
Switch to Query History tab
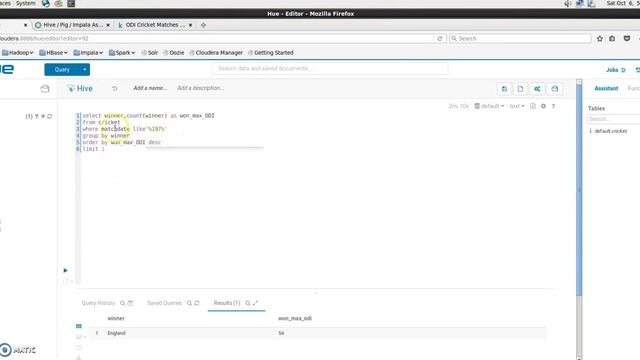[x=98, y=303]
